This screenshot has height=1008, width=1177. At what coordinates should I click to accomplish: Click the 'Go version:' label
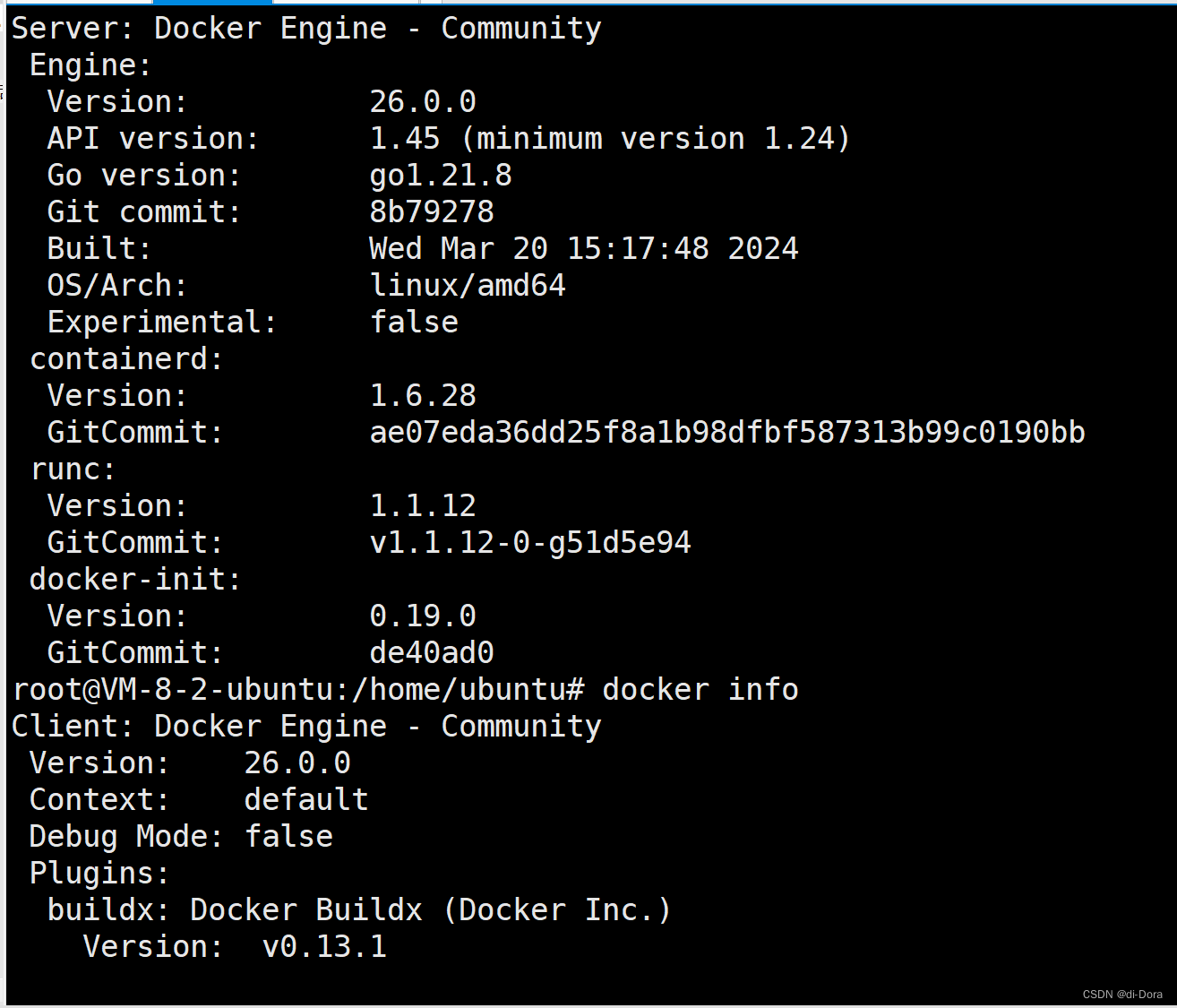coord(144,176)
